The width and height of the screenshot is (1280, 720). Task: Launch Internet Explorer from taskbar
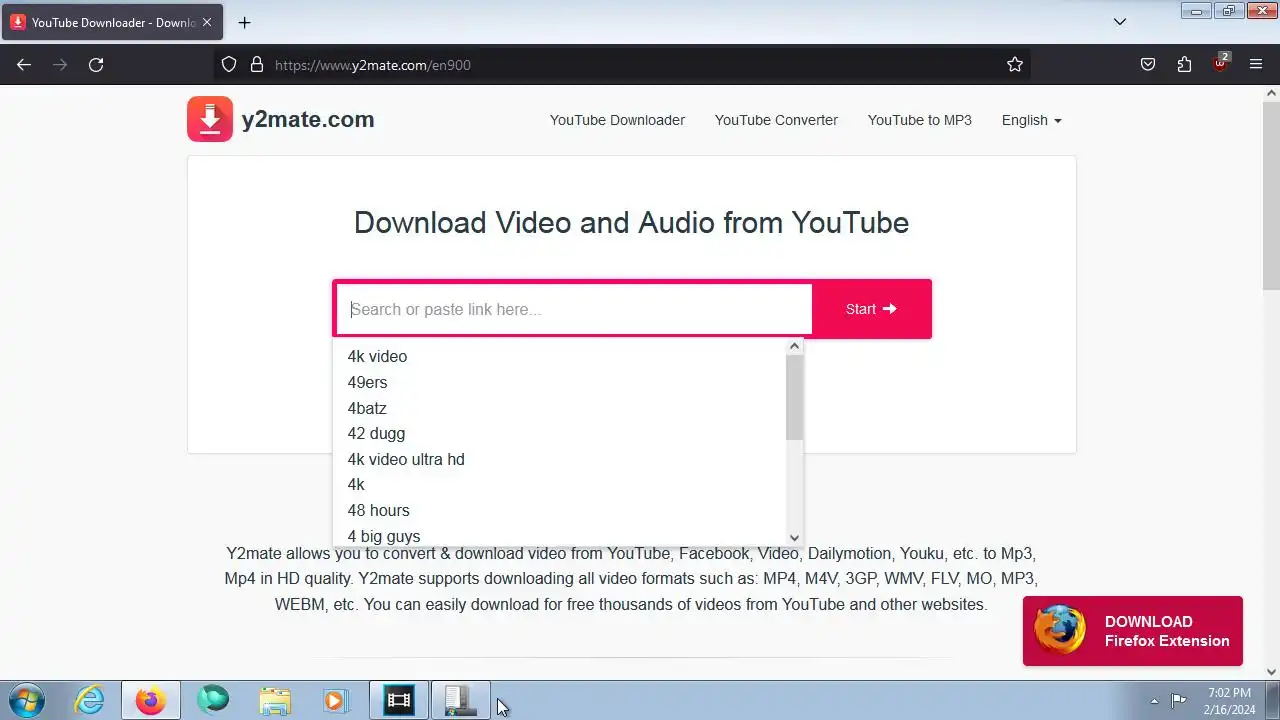click(x=90, y=700)
